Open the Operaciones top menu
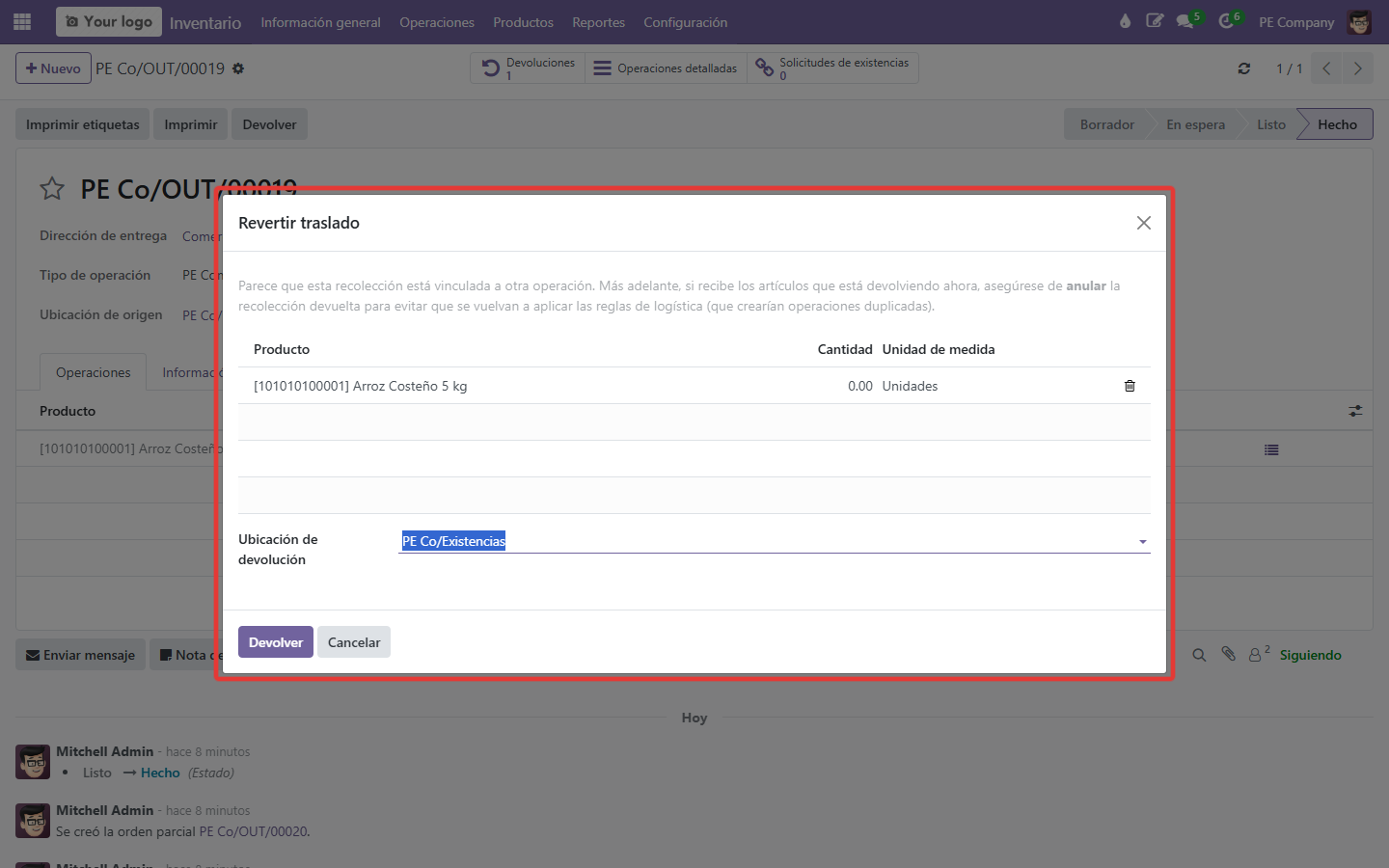The image size is (1389, 868). pyautogui.click(x=437, y=22)
